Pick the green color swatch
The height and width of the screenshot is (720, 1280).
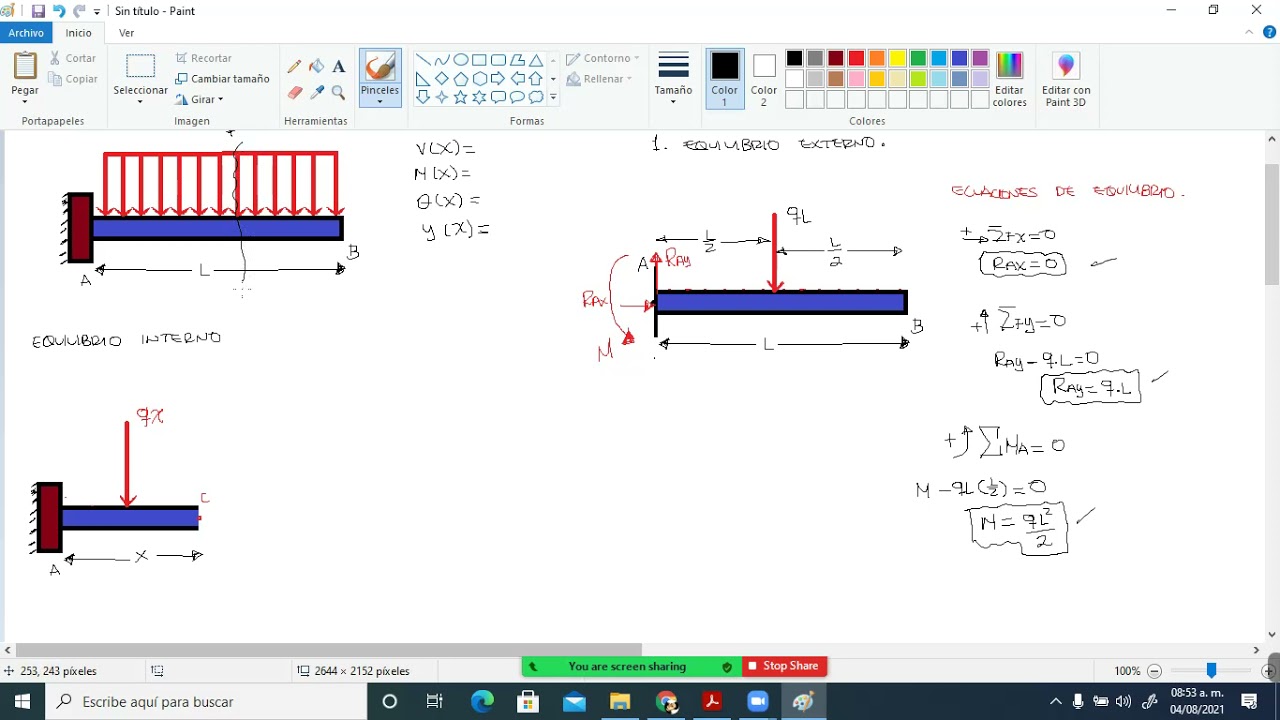(x=918, y=59)
